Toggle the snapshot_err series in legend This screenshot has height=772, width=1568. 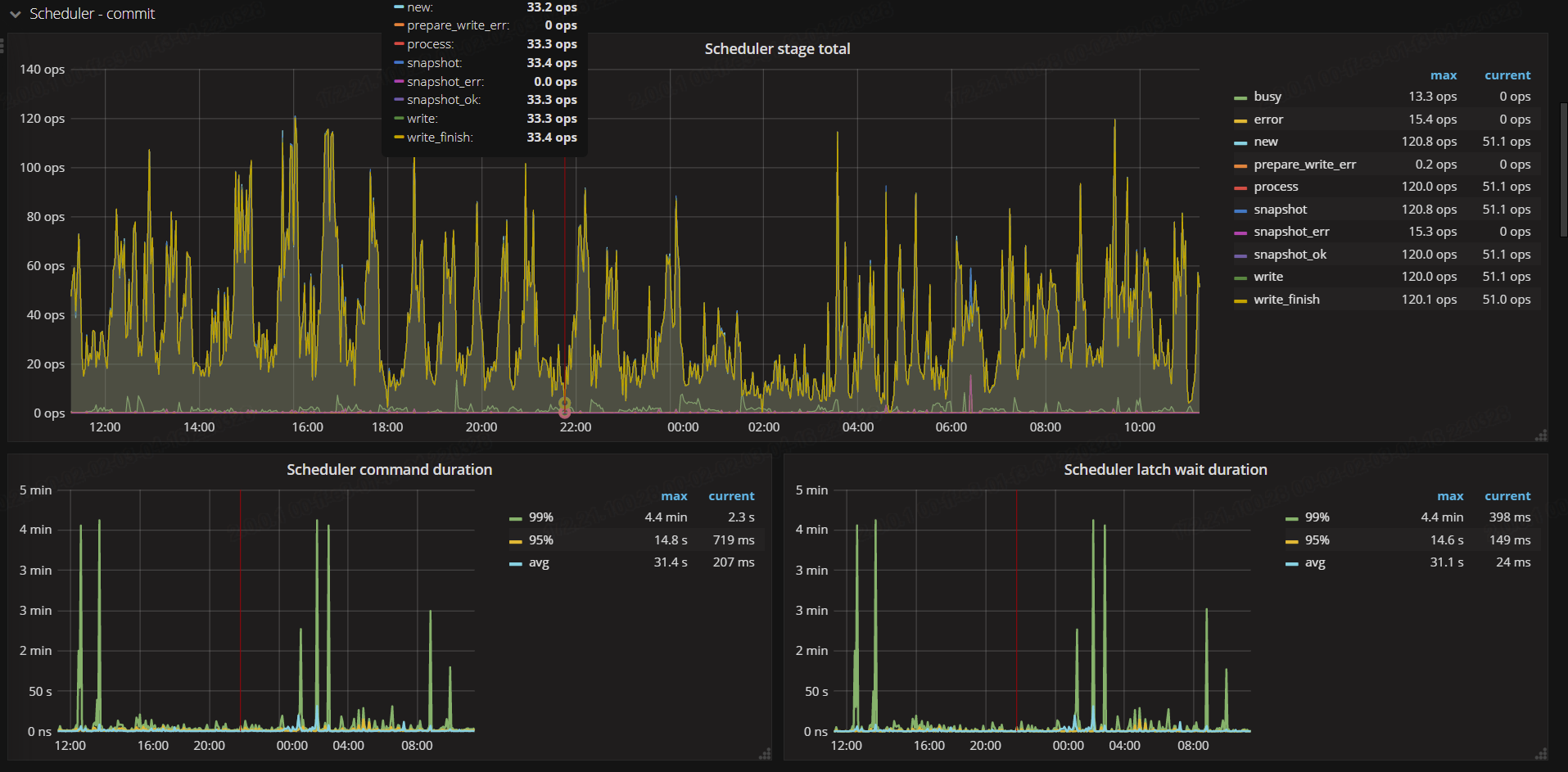point(1290,232)
